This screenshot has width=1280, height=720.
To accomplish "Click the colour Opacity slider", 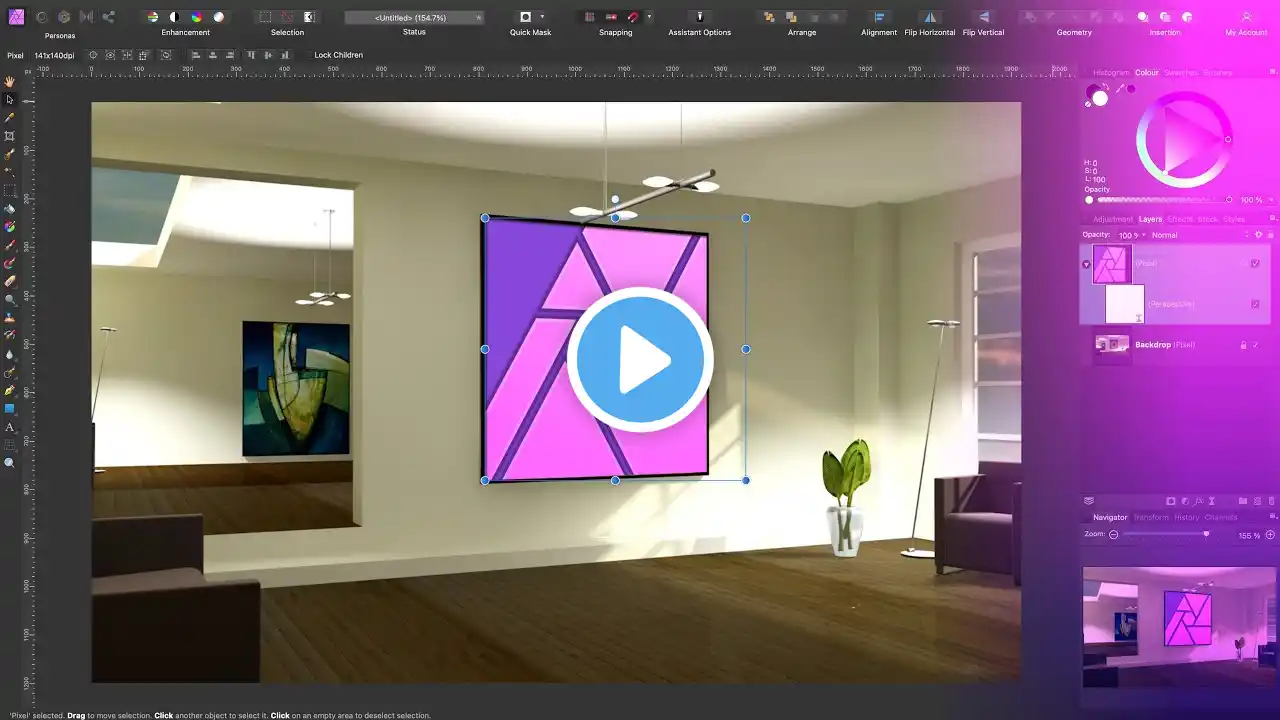I will [x=1163, y=199].
